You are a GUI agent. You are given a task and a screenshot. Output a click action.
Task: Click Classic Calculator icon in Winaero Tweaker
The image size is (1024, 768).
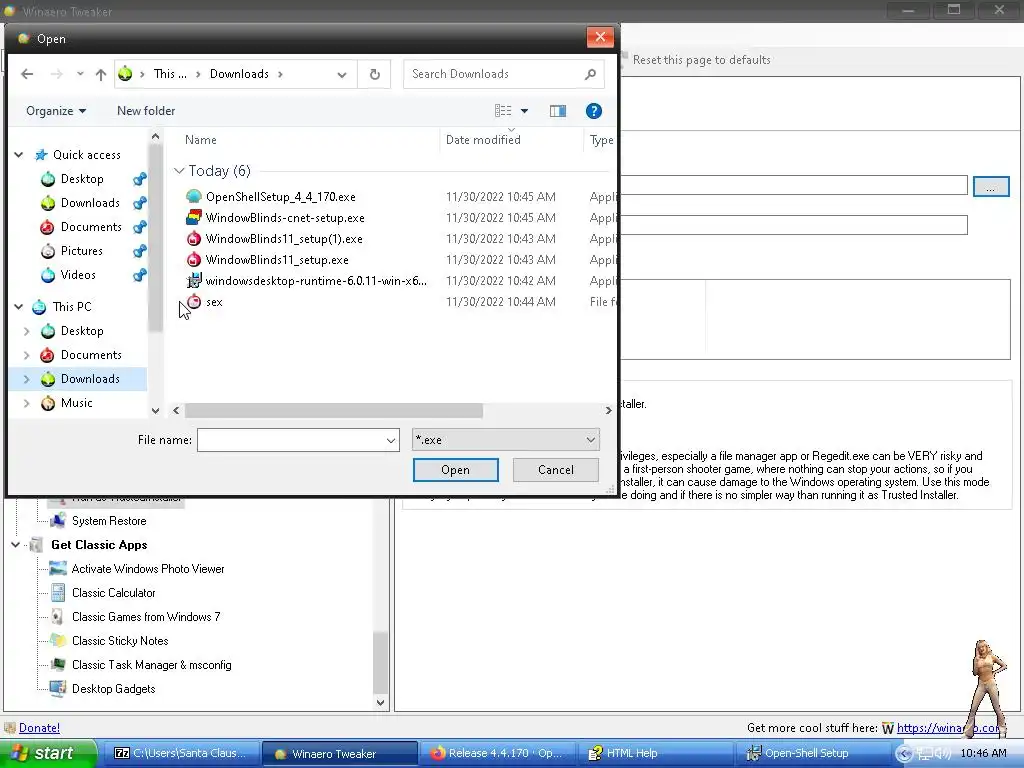(x=58, y=593)
